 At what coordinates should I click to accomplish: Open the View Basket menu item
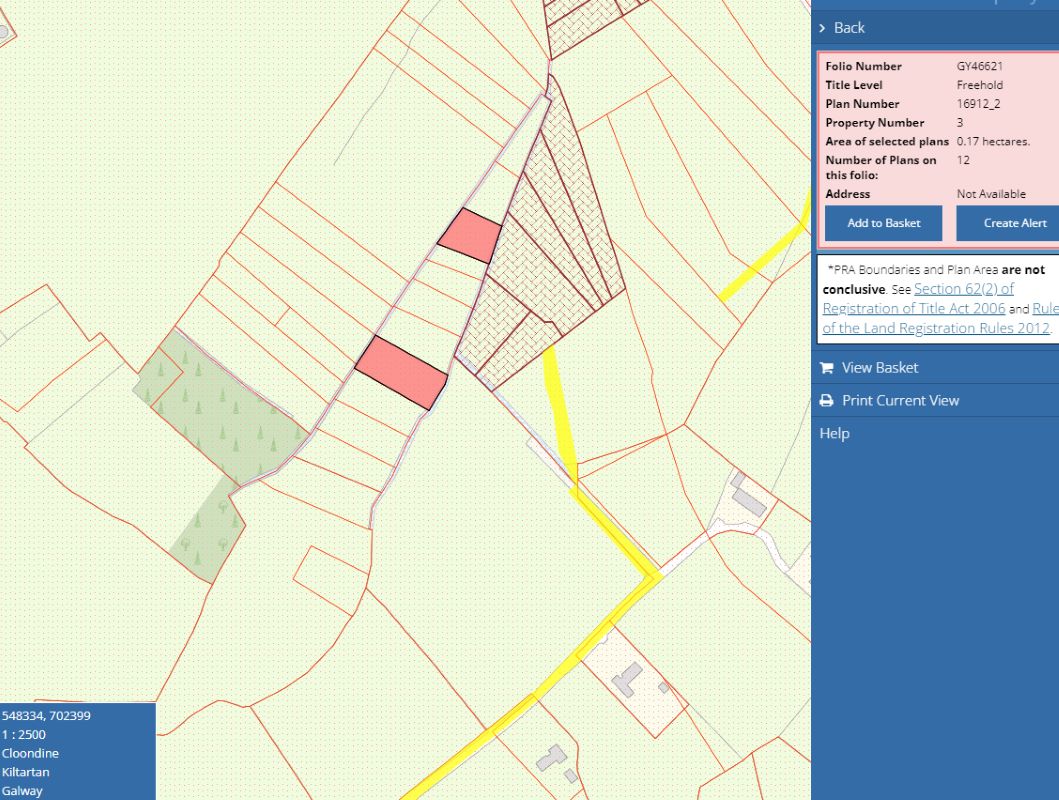pos(879,368)
